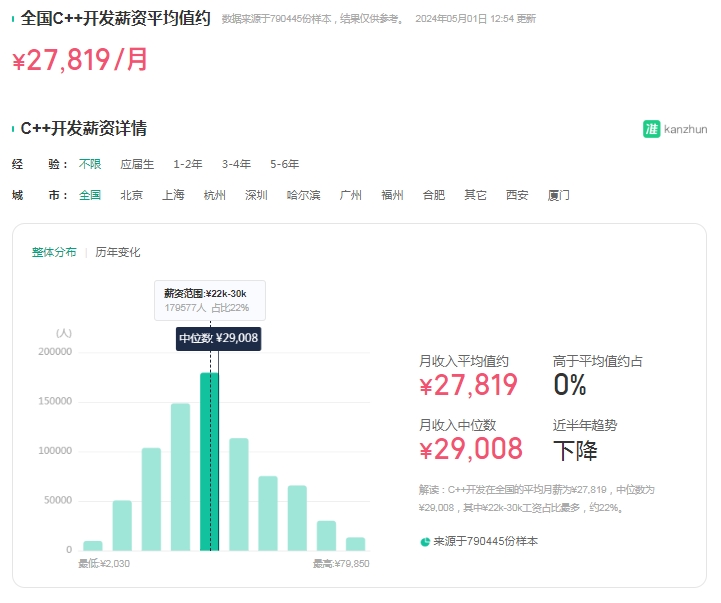Select 厦门 from the city filter
This screenshot has width=721, height=603.
pyautogui.click(x=558, y=195)
